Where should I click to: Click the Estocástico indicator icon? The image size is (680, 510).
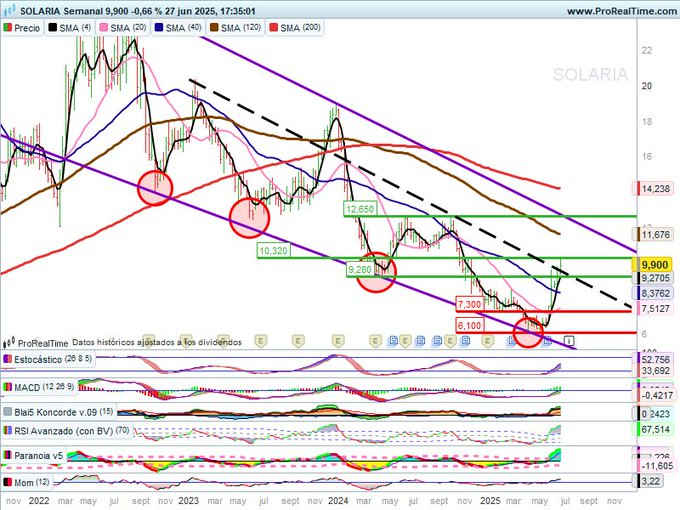coord(7,360)
